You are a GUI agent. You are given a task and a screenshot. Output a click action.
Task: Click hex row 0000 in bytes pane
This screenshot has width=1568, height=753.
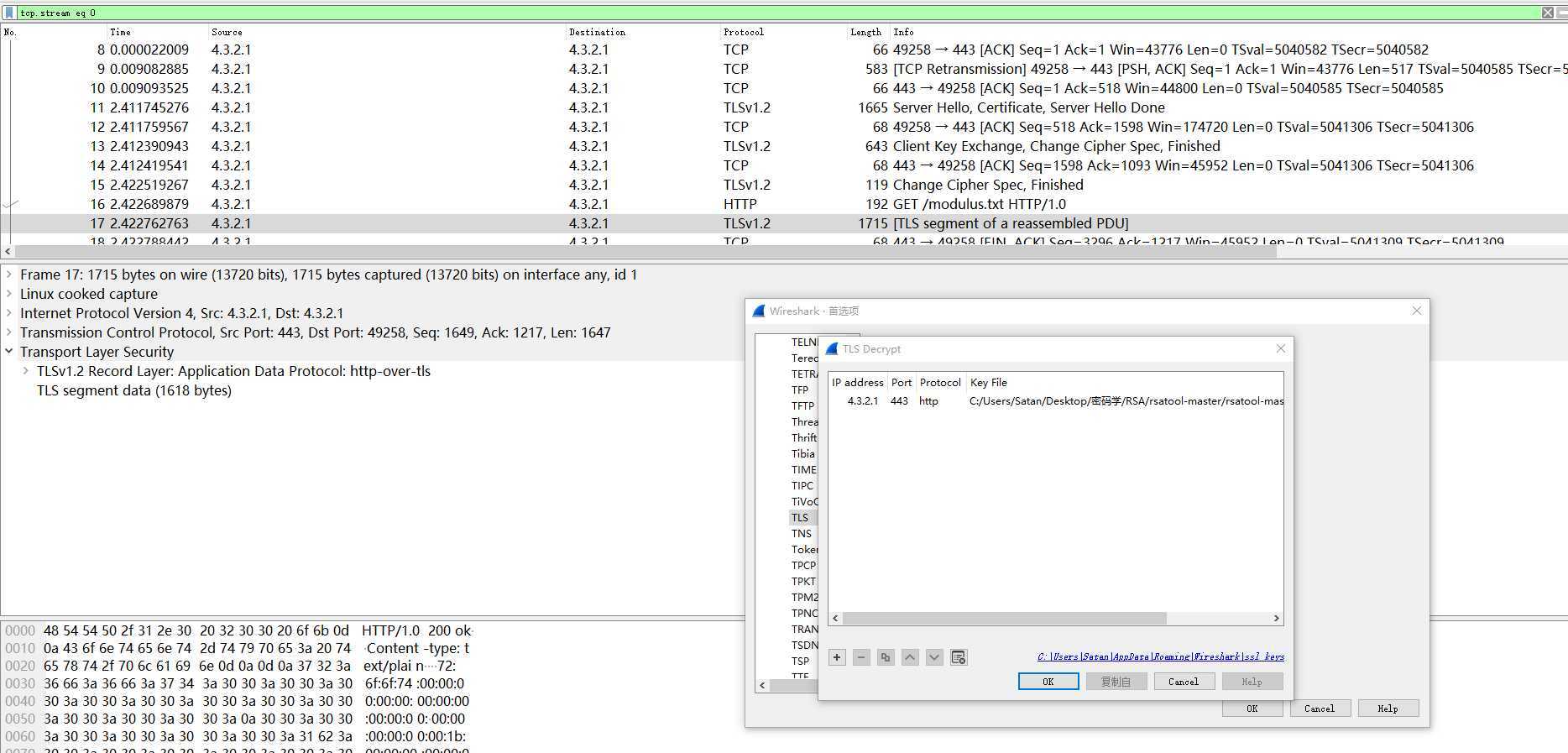(238, 630)
